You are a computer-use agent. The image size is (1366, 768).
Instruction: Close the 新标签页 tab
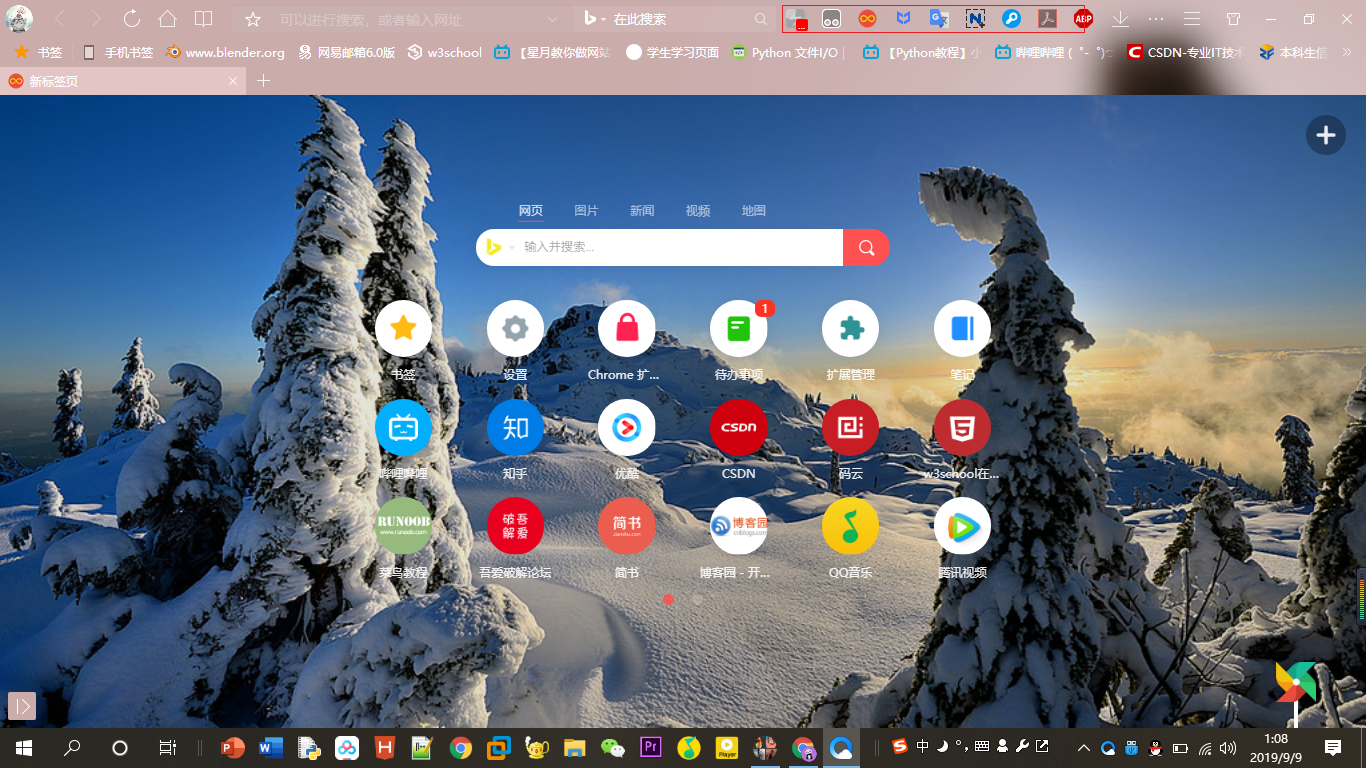click(x=233, y=81)
